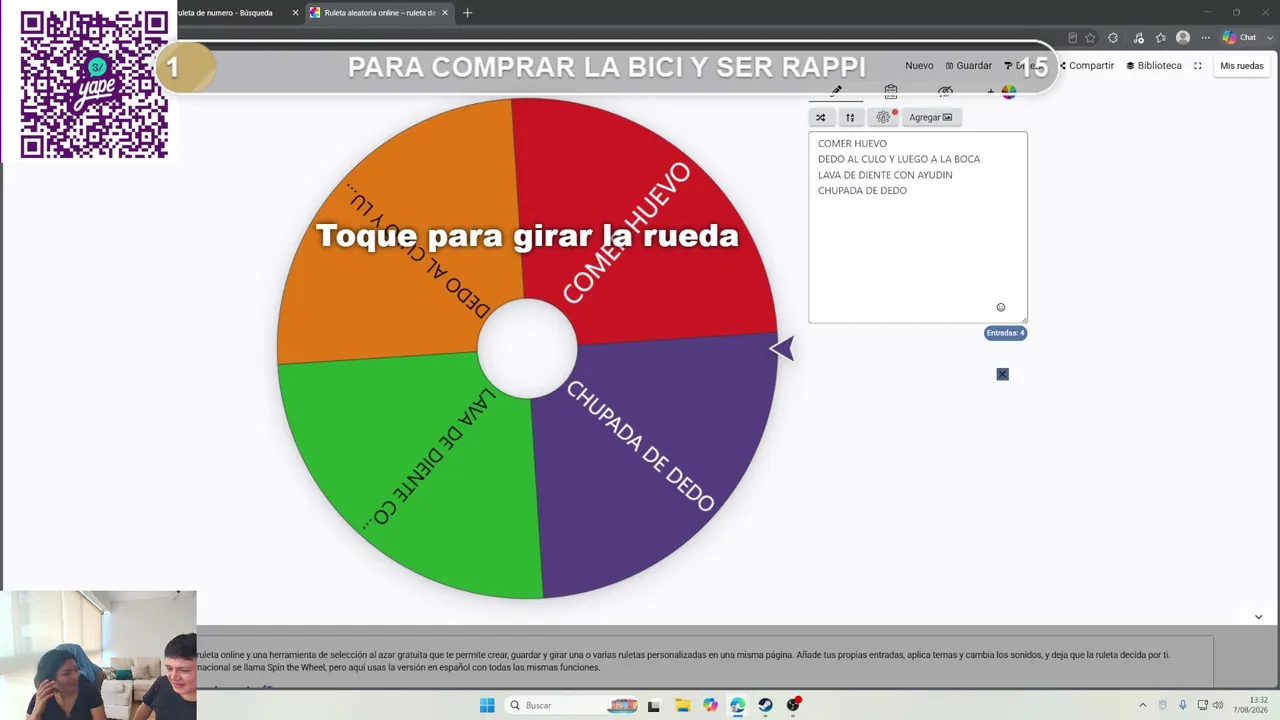
Task: Open Steam from the taskbar
Action: click(765, 705)
